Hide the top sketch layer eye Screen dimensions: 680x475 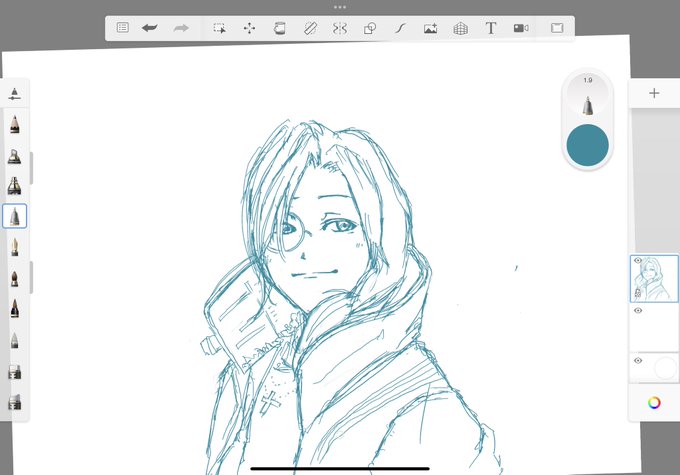638,261
